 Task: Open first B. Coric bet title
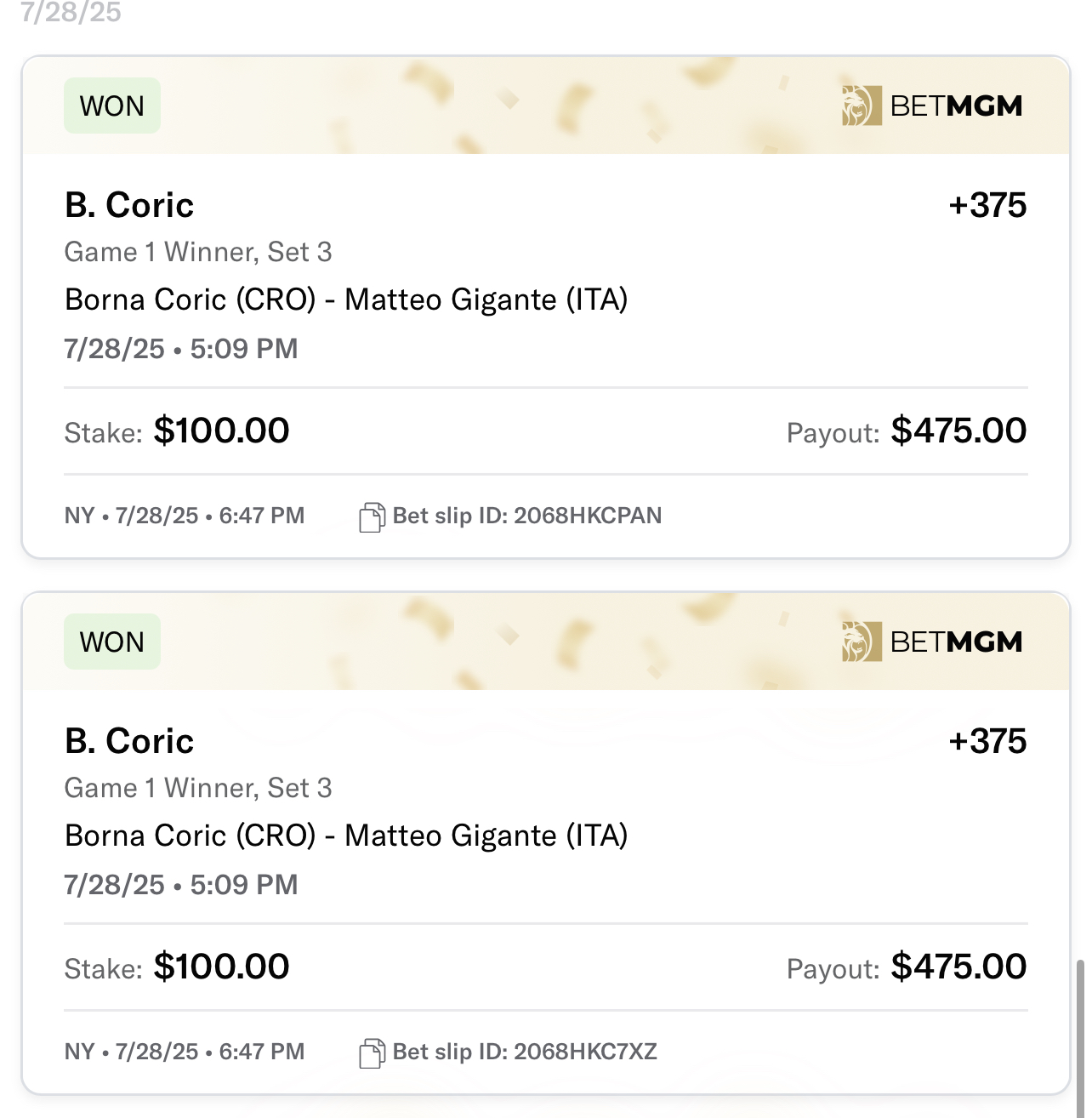(x=129, y=205)
